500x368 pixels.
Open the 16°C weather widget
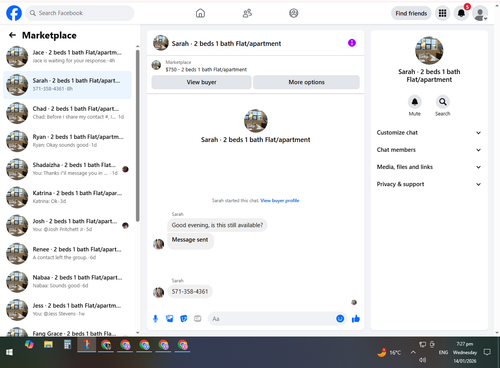click(389, 352)
